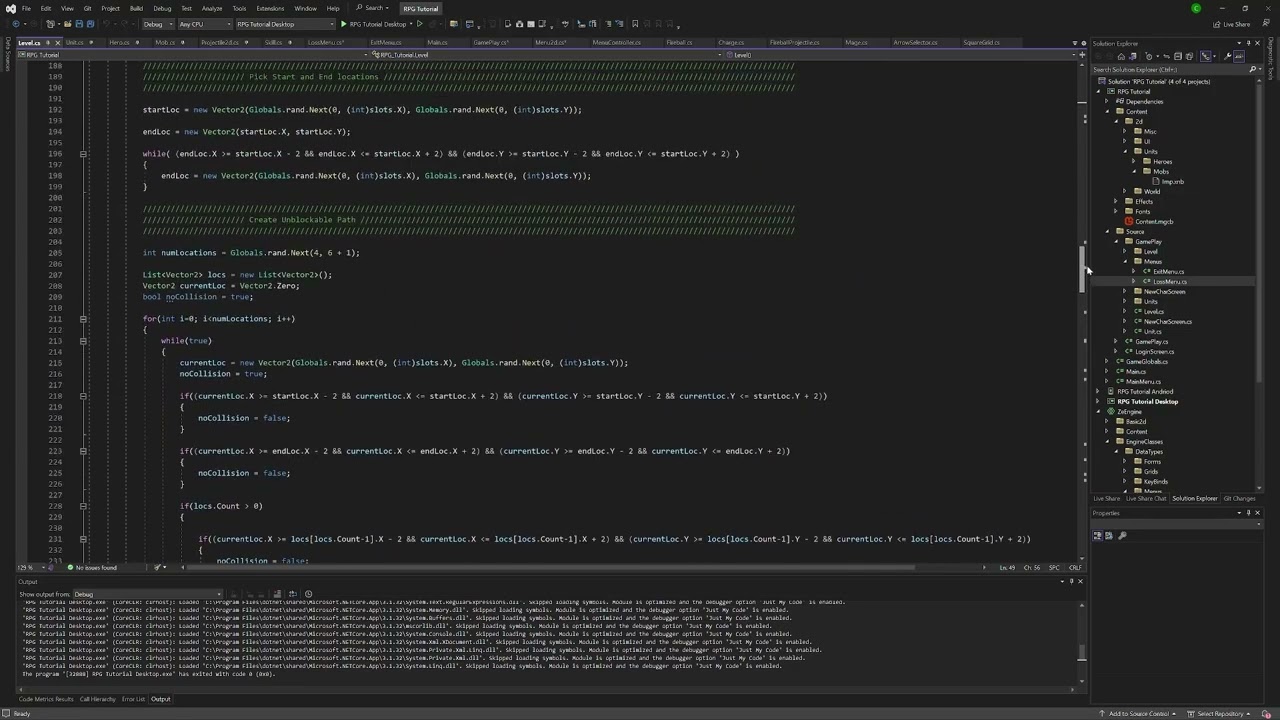Click the Categorized icon in Properties panel
The height and width of the screenshot is (720, 1280).
click(x=1098, y=536)
